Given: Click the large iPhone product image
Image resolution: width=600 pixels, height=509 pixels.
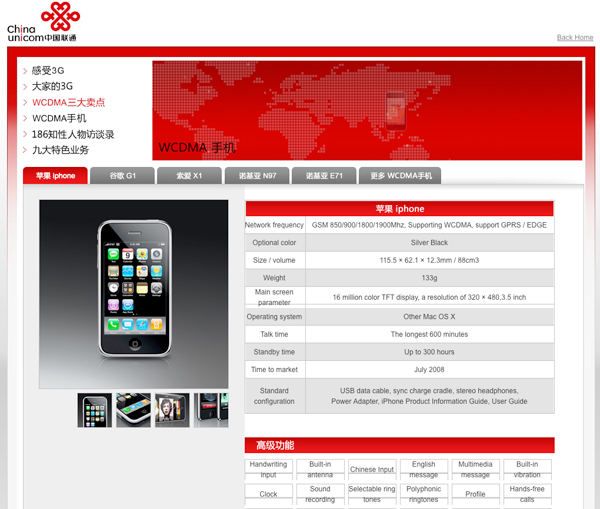Looking at the screenshot, I should coord(134,294).
